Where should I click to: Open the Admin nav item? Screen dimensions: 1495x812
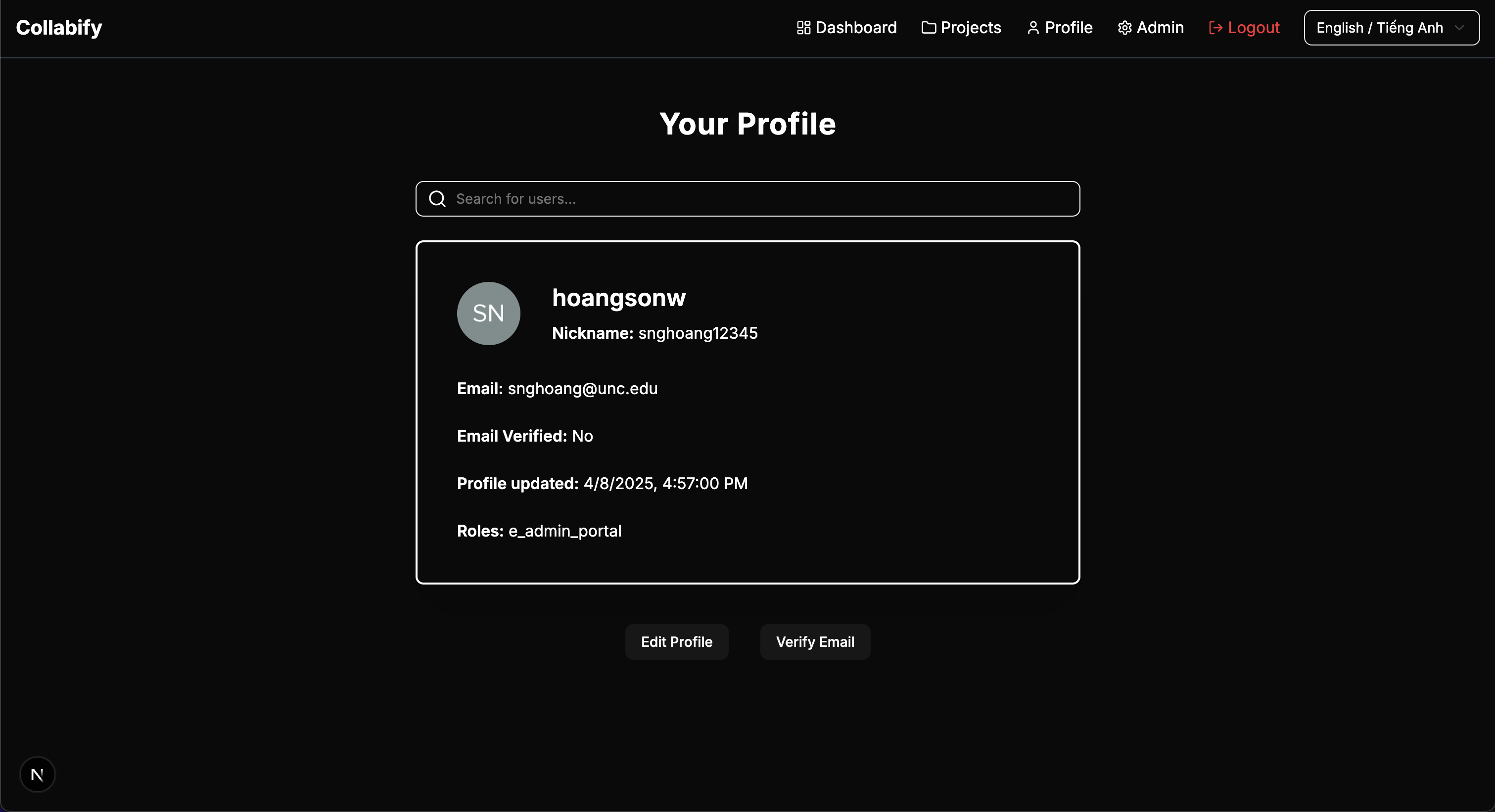pyautogui.click(x=1151, y=28)
